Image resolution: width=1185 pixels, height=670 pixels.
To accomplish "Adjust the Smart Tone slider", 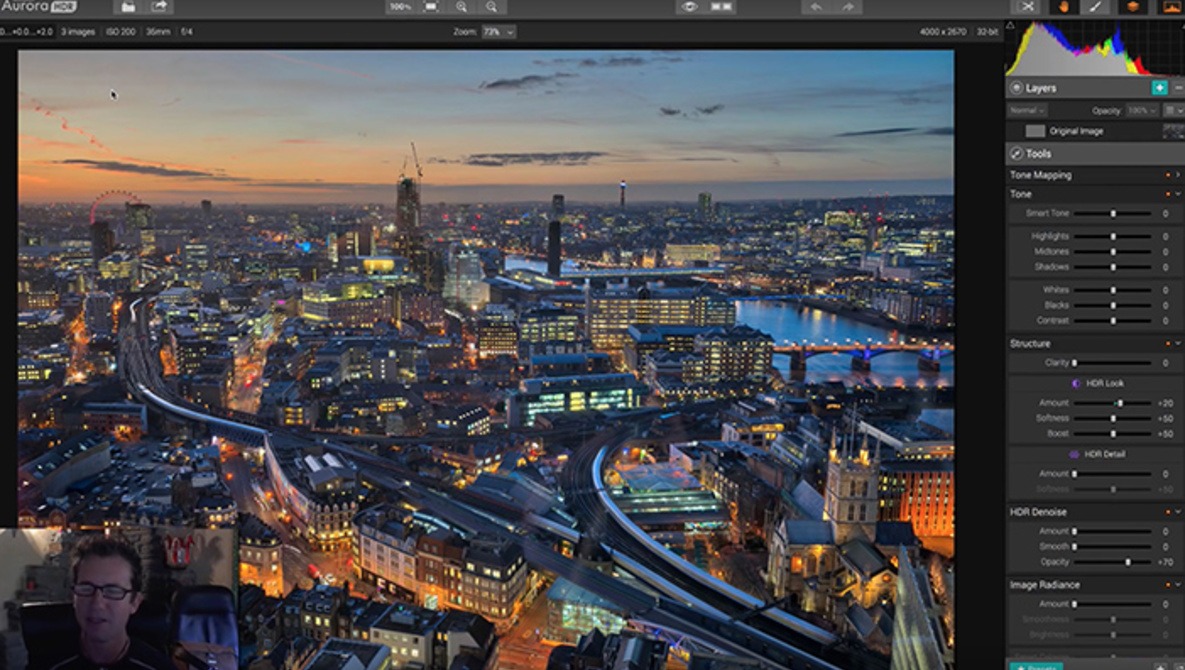I will (1112, 214).
